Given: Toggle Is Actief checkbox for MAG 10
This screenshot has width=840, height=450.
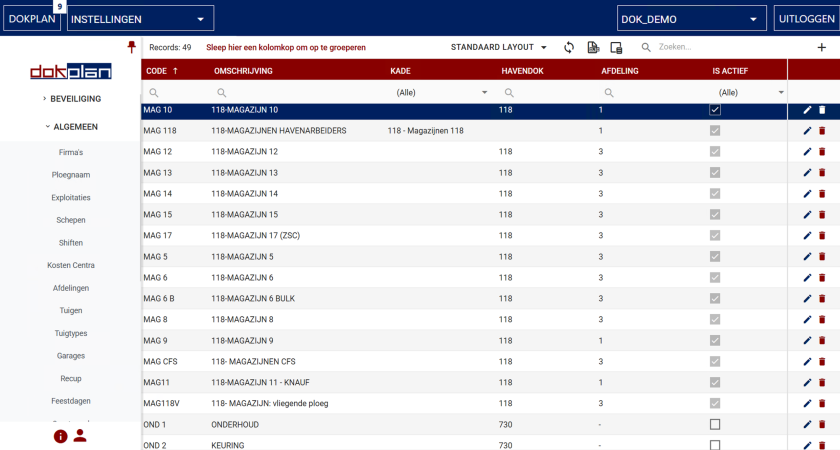Looking at the screenshot, I should tap(714, 110).
